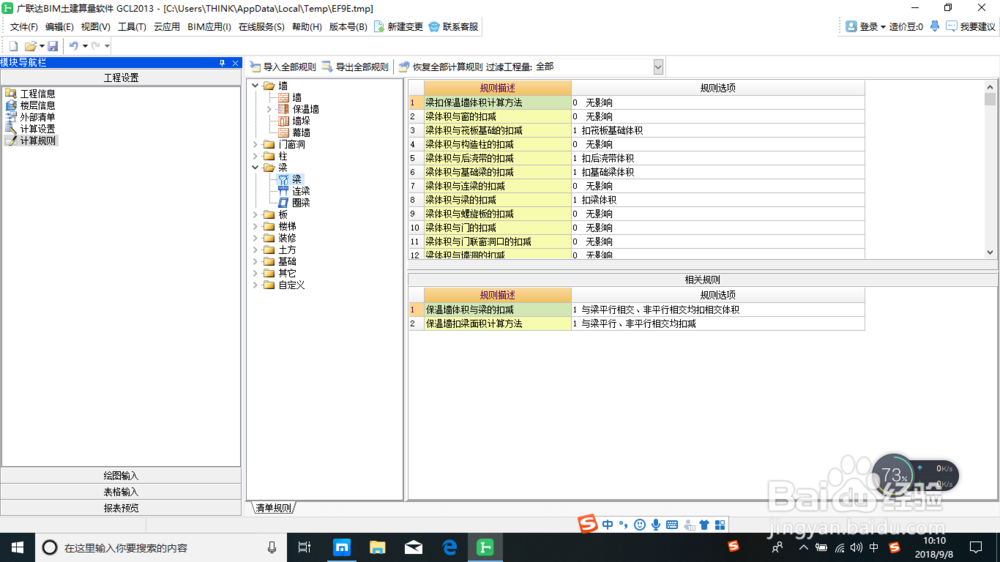Expand the 板 folder
This screenshot has height=562, width=1000.
click(x=255, y=215)
